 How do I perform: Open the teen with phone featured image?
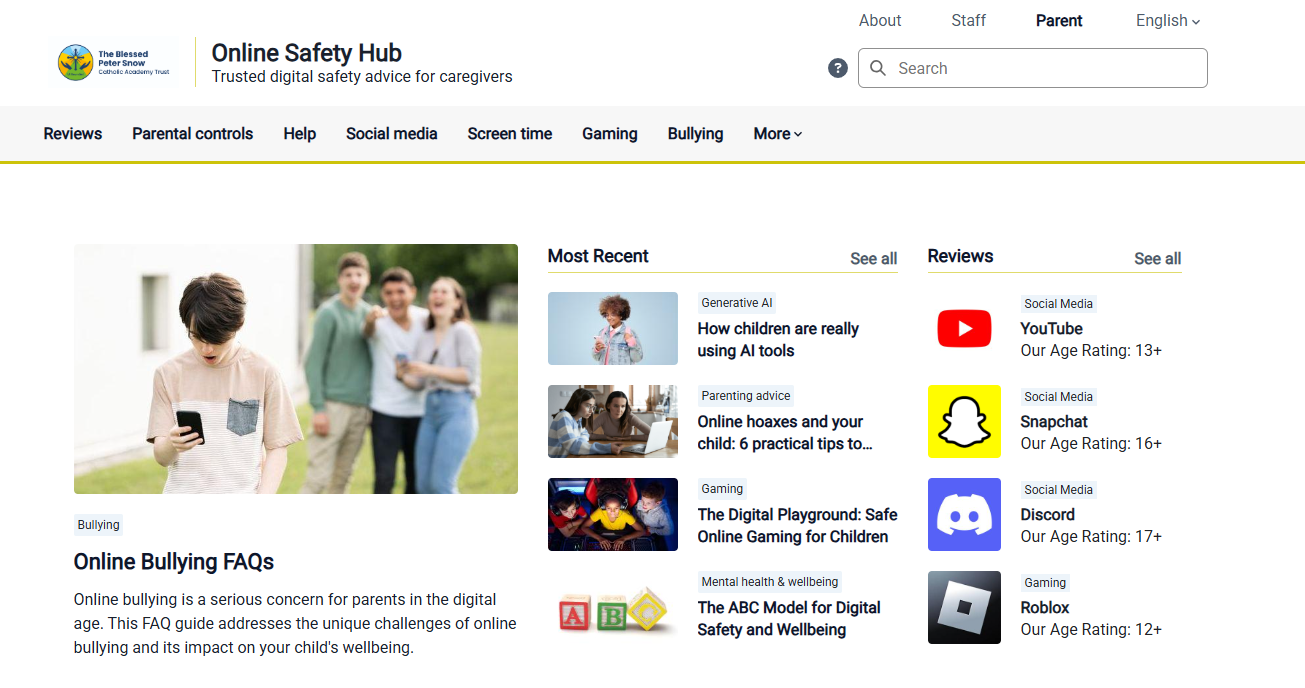[x=296, y=369]
